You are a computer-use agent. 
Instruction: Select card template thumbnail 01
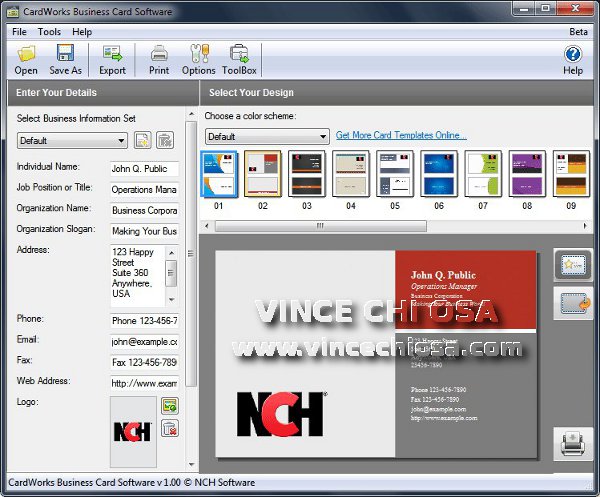218,174
